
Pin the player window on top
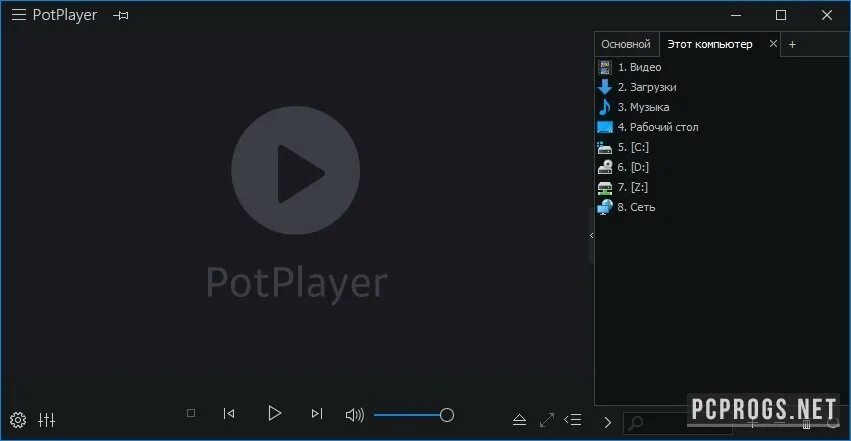120,16
